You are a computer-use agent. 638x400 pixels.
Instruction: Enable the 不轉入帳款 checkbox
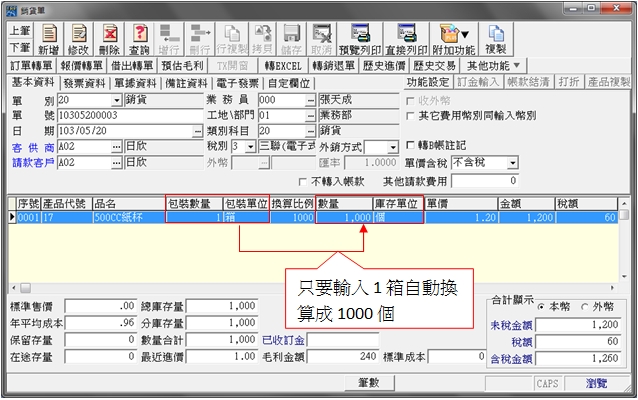[x=304, y=182]
